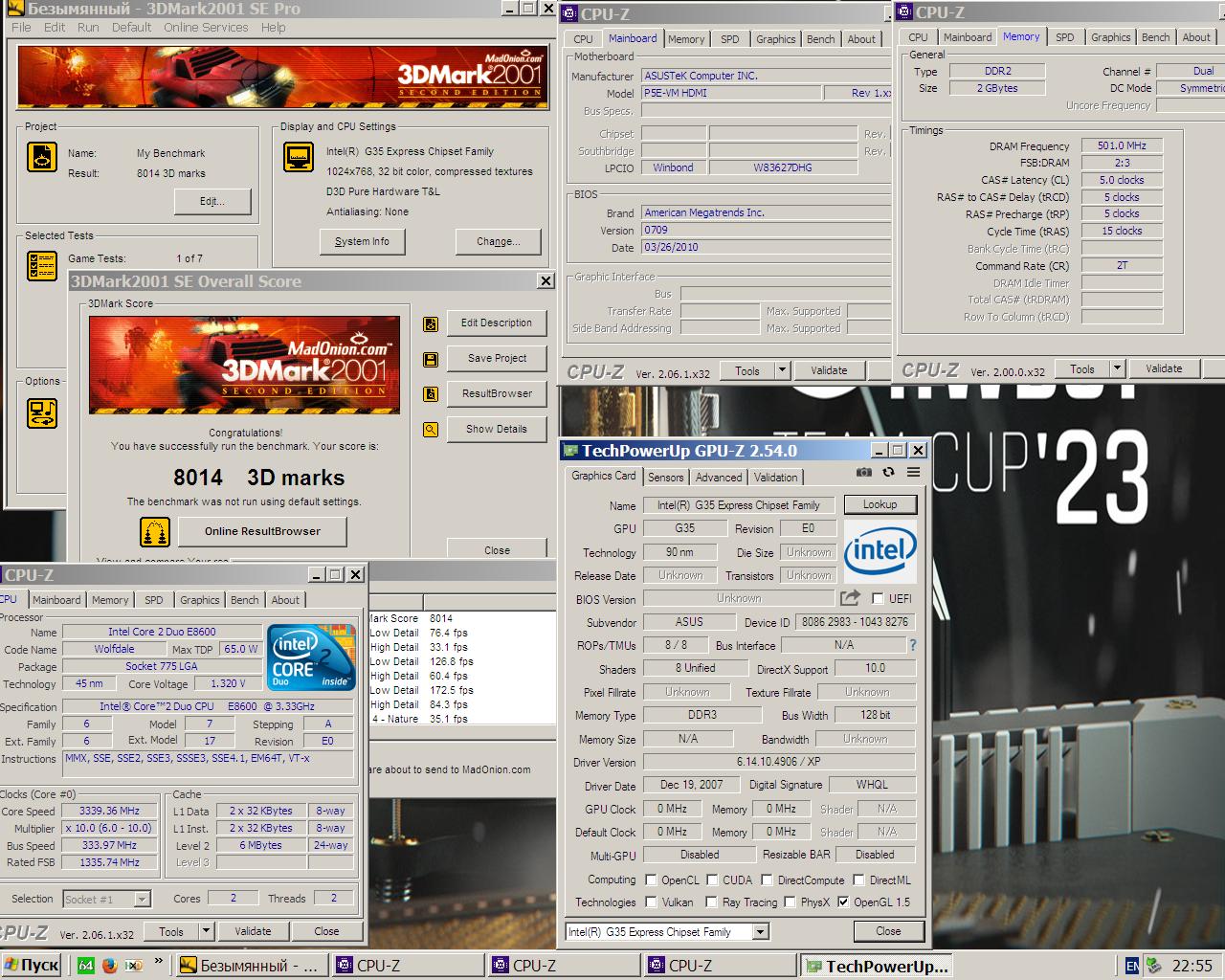Click the Edit... button under Project

212,201
